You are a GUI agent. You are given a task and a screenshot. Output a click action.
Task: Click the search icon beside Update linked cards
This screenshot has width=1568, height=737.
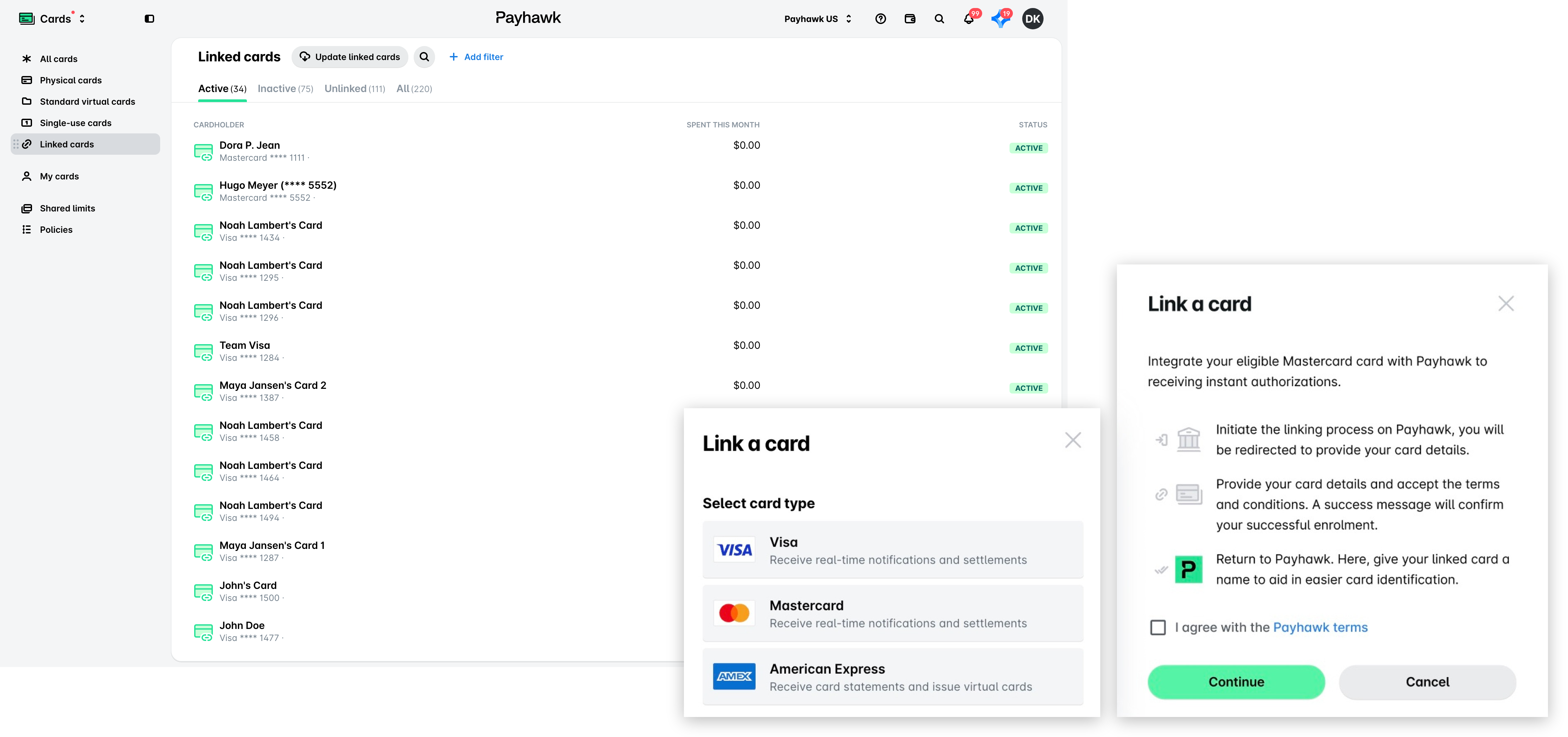[424, 57]
